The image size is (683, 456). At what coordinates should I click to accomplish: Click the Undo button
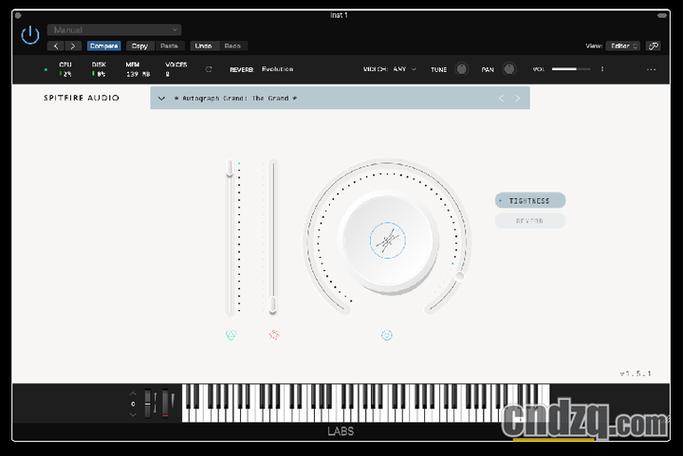click(x=203, y=46)
